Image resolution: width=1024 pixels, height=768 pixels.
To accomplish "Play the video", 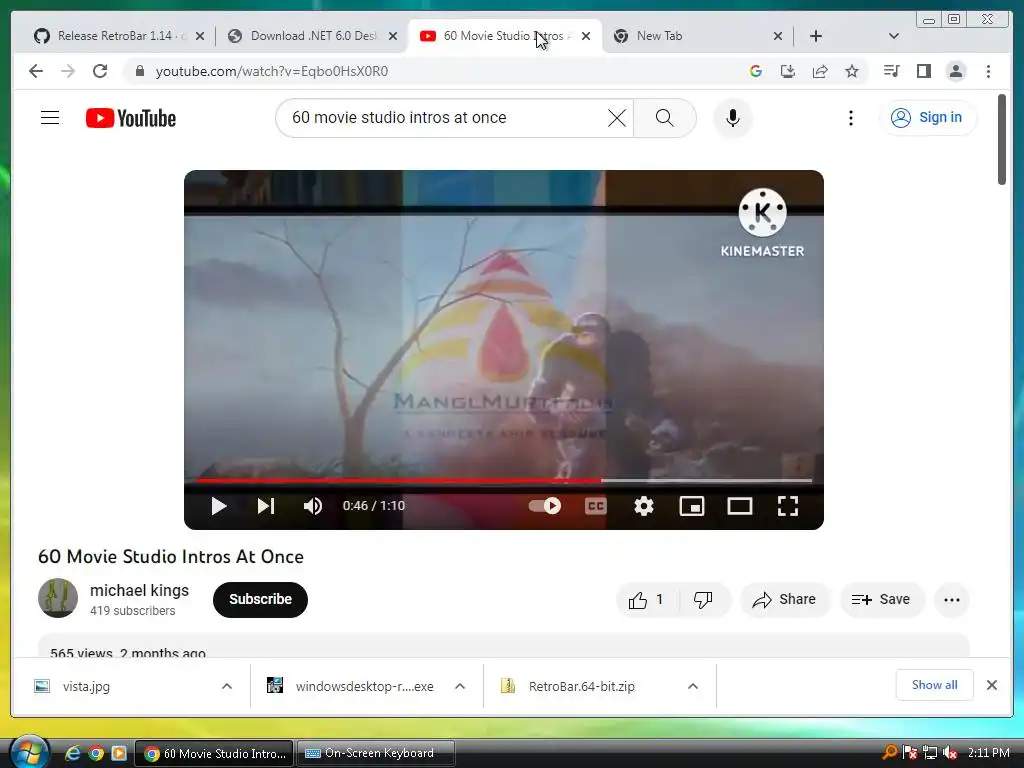I will click(x=218, y=506).
